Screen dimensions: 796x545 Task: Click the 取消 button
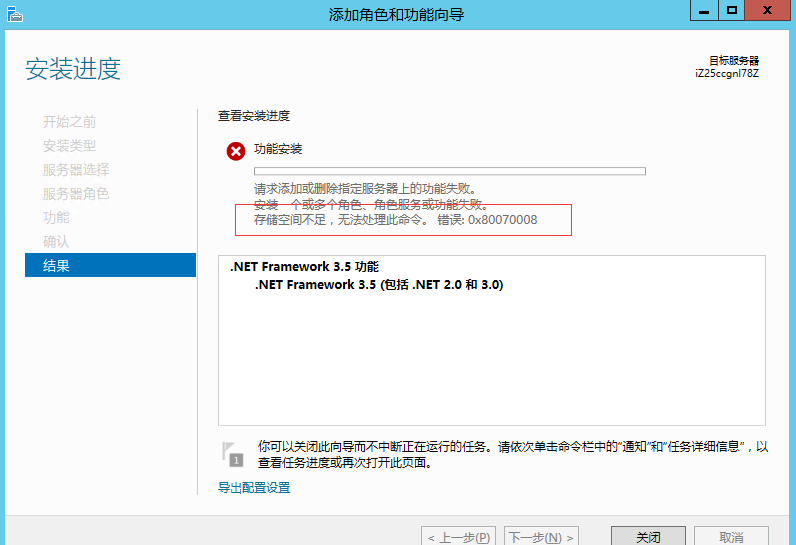731,536
